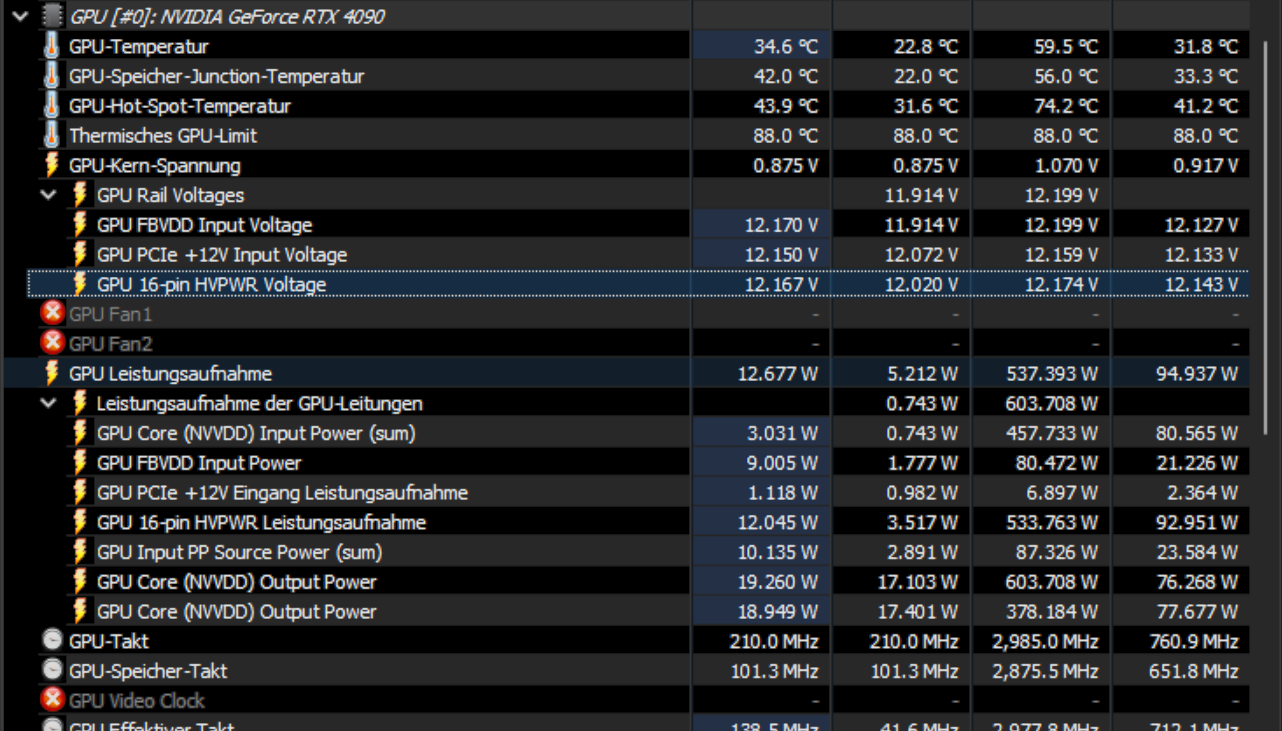Click clock icon beside GPU-Speicher-Takt
The width and height of the screenshot is (1282, 731).
coord(52,671)
